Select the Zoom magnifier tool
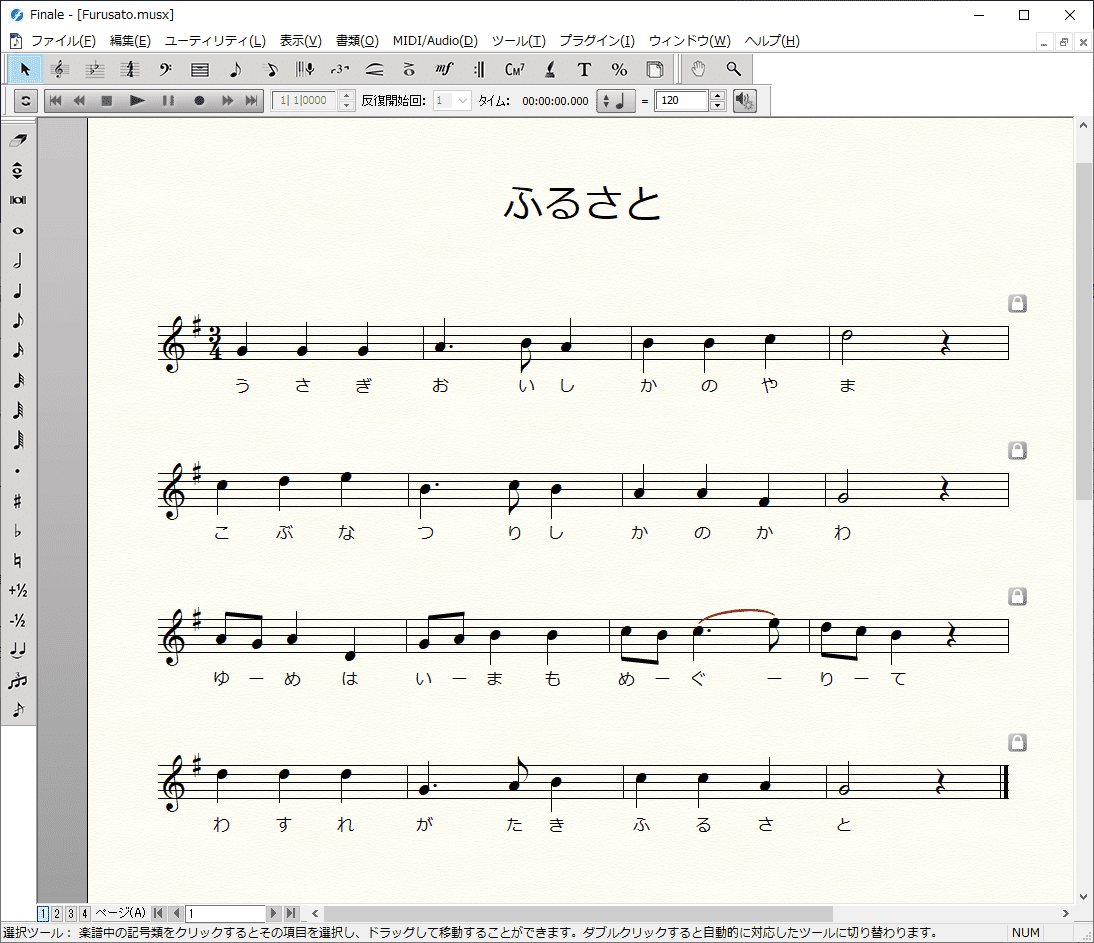1094x943 pixels. click(x=733, y=69)
